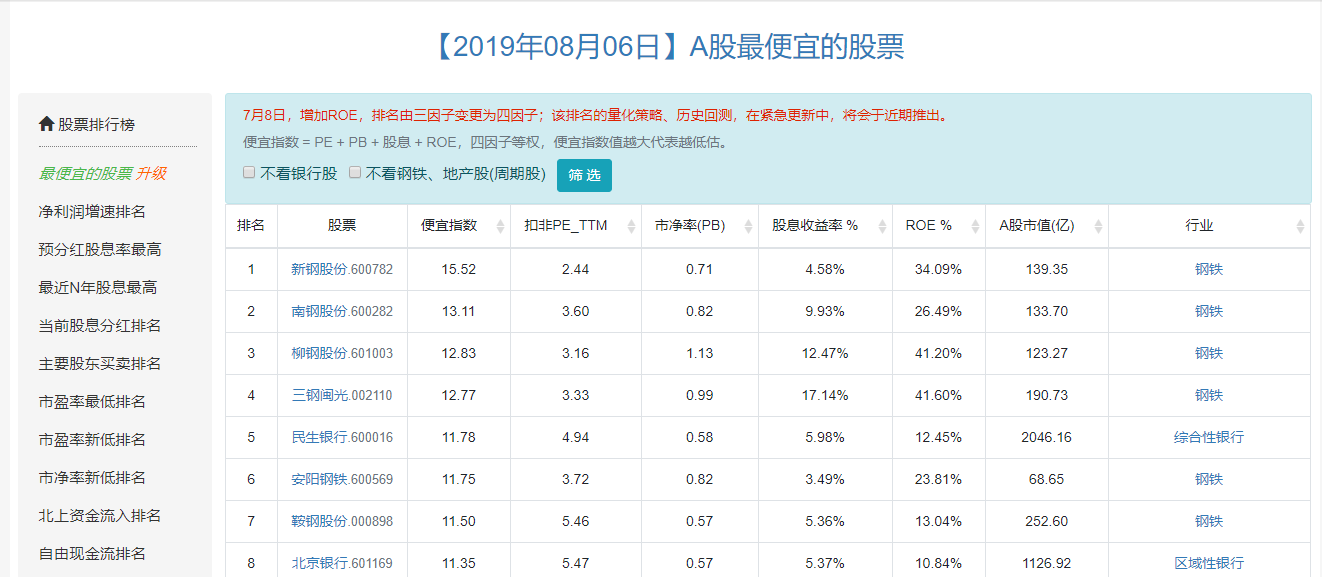
Task: Click the 筛选 filter button
Action: pyautogui.click(x=584, y=175)
